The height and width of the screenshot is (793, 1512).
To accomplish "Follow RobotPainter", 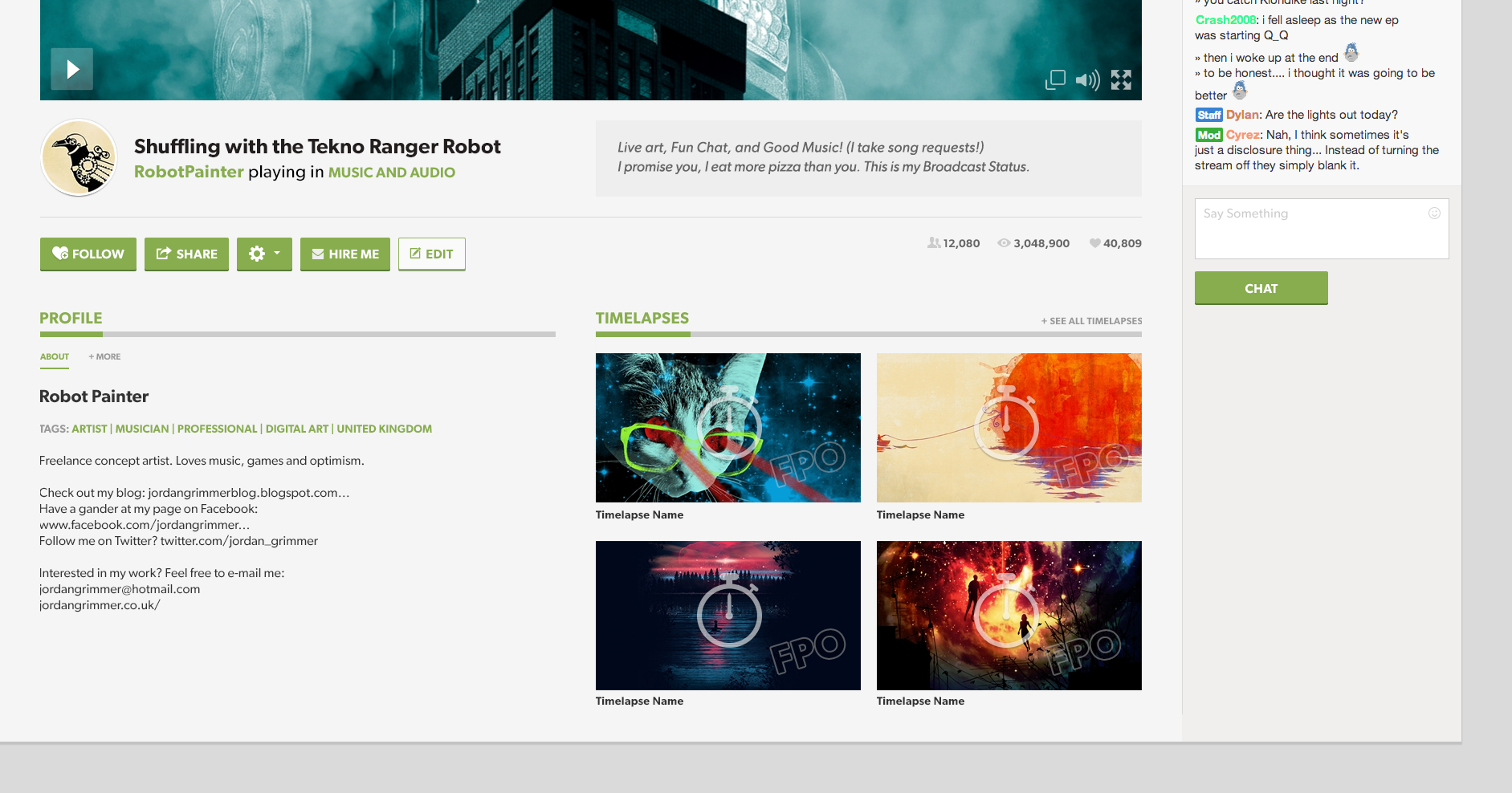I will (88, 254).
